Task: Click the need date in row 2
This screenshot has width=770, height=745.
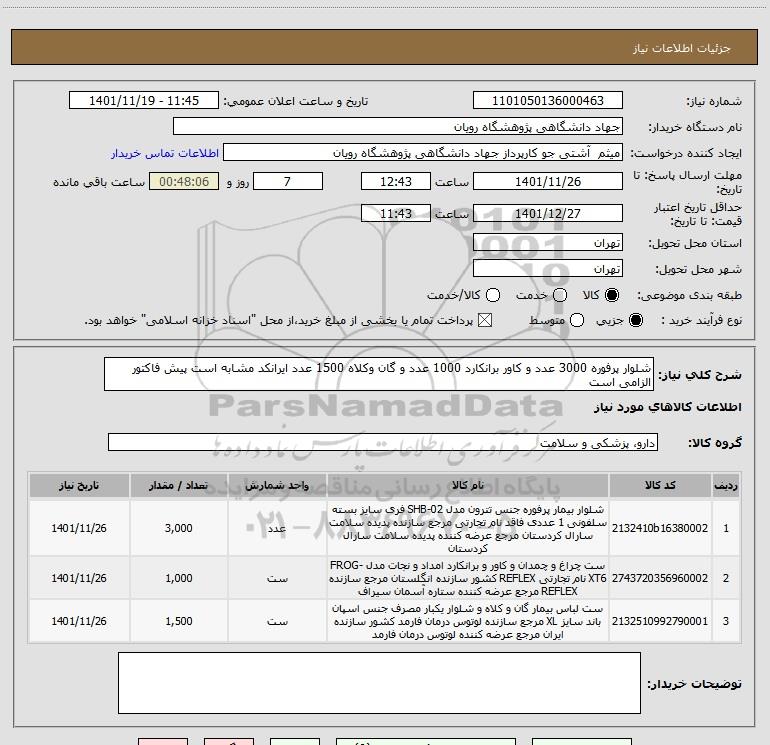Action: pos(79,578)
